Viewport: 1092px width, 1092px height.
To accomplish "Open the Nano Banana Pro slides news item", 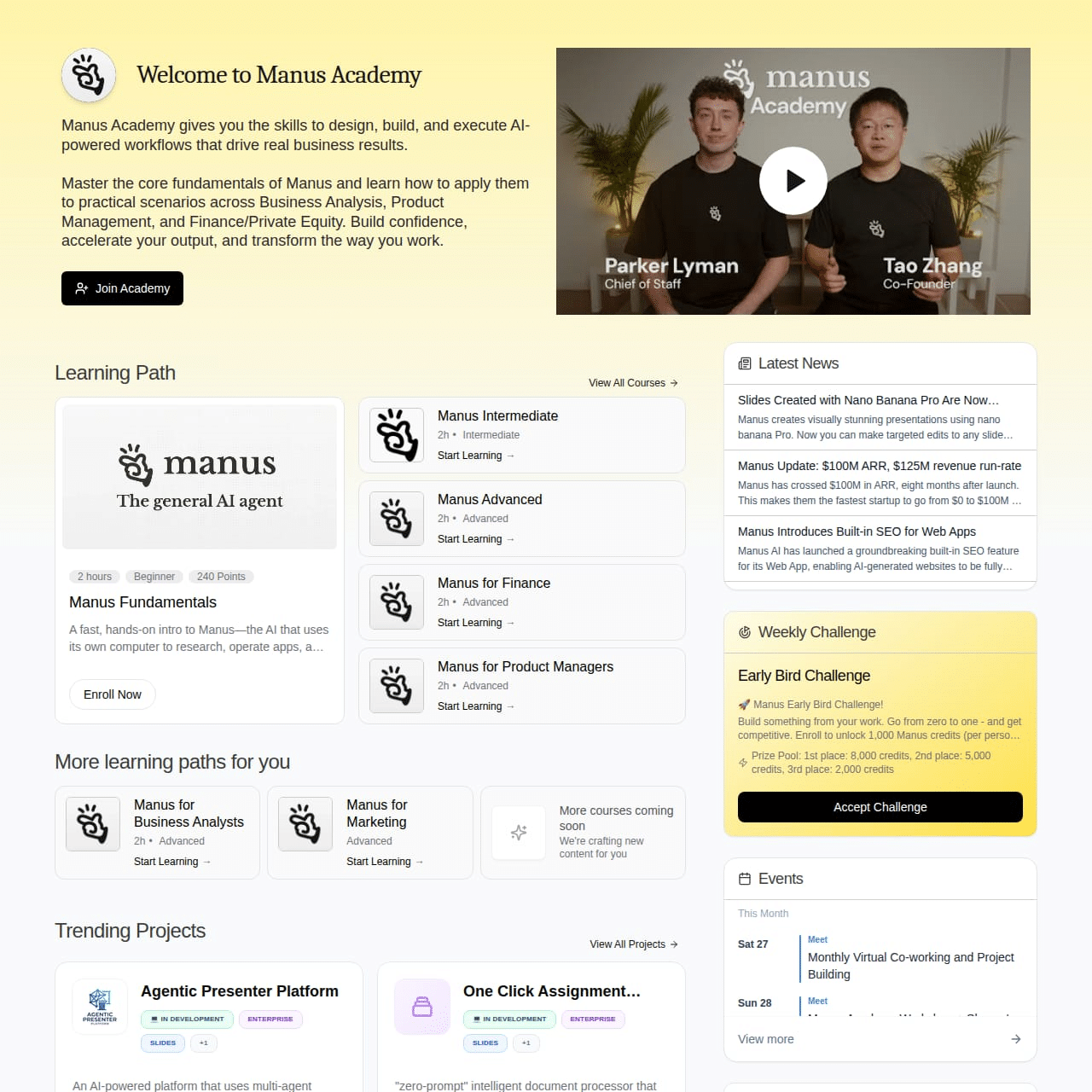I will click(x=880, y=417).
